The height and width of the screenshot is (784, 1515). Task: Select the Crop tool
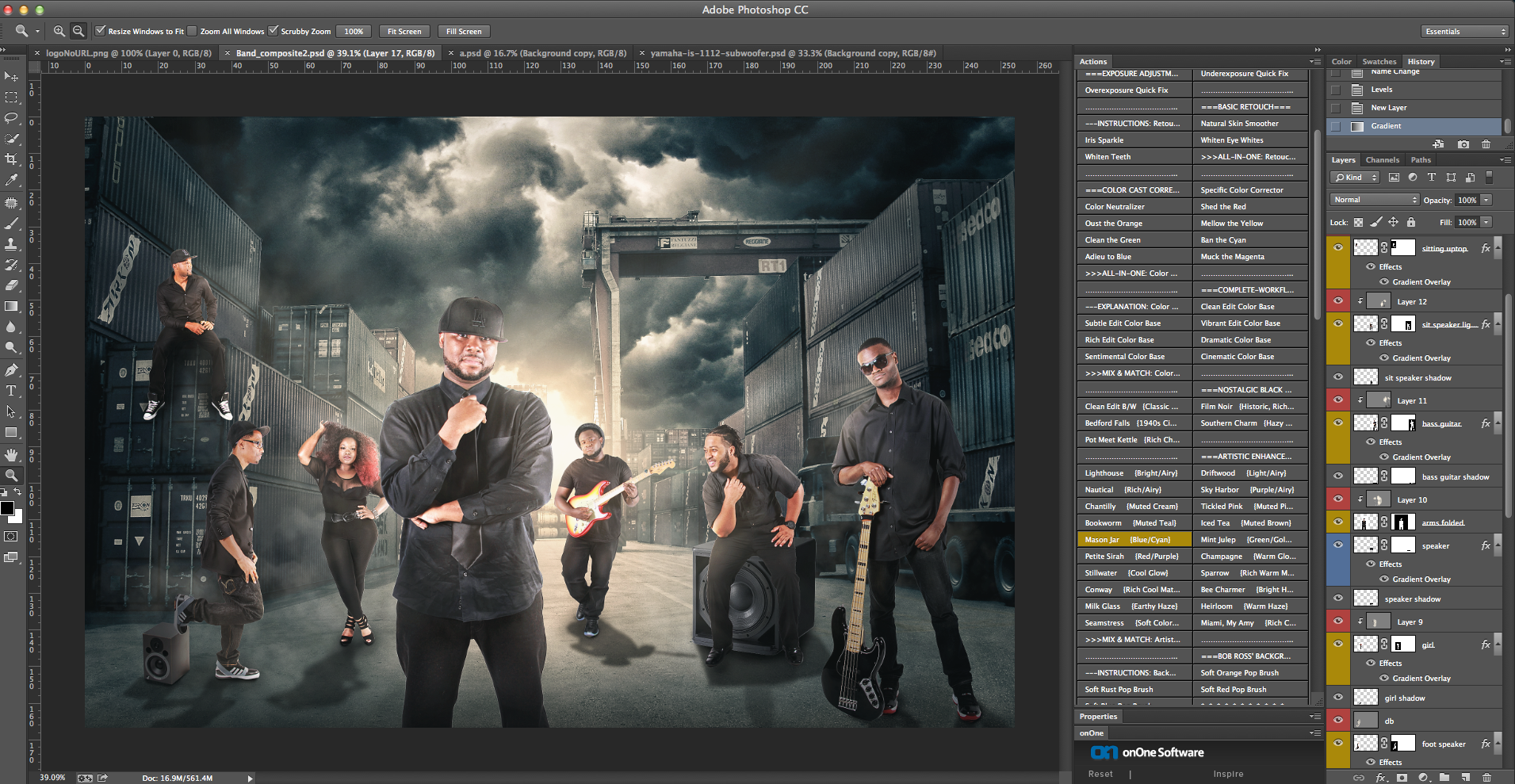tap(11, 159)
